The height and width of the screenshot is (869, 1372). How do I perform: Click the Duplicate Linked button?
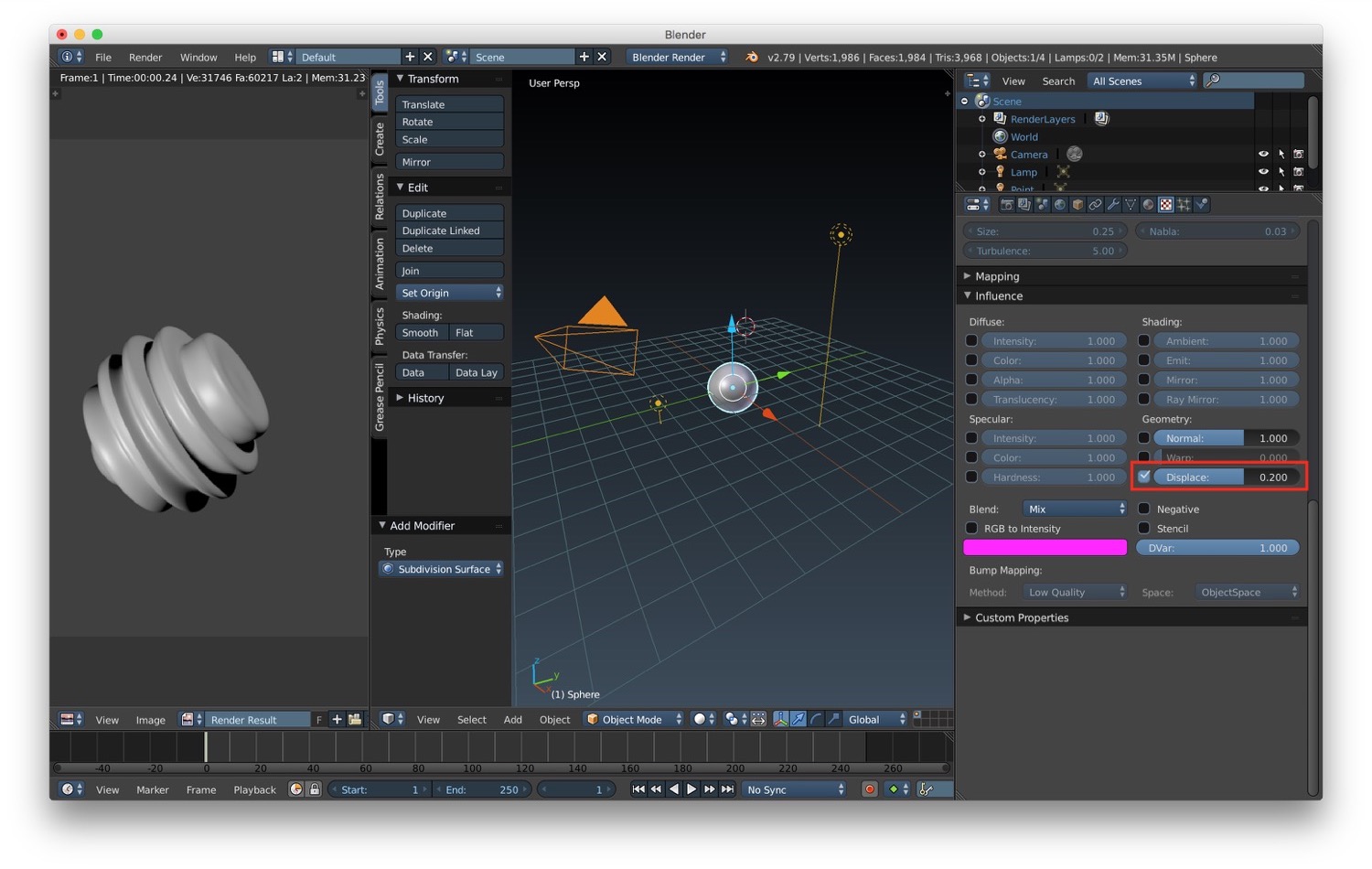(449, 231)
